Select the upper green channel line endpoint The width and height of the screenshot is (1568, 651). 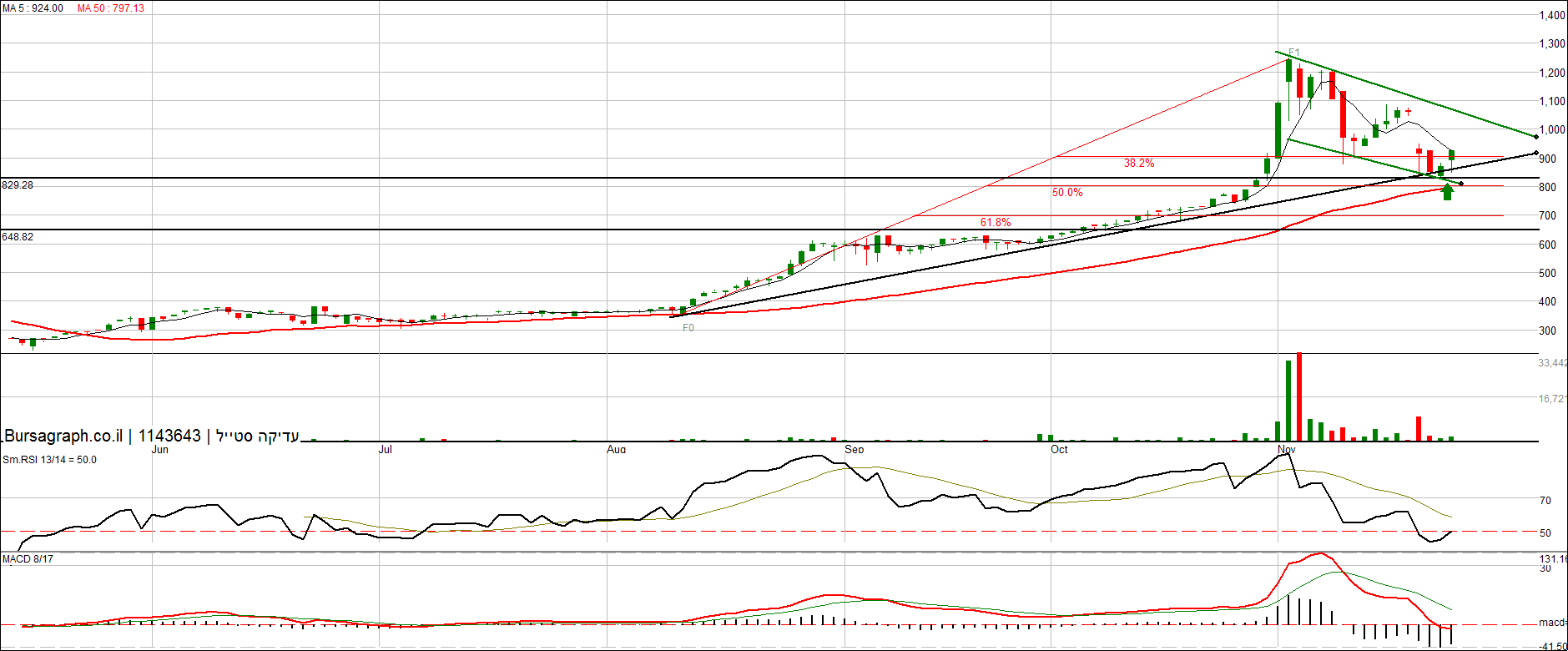click(1536, 136)
